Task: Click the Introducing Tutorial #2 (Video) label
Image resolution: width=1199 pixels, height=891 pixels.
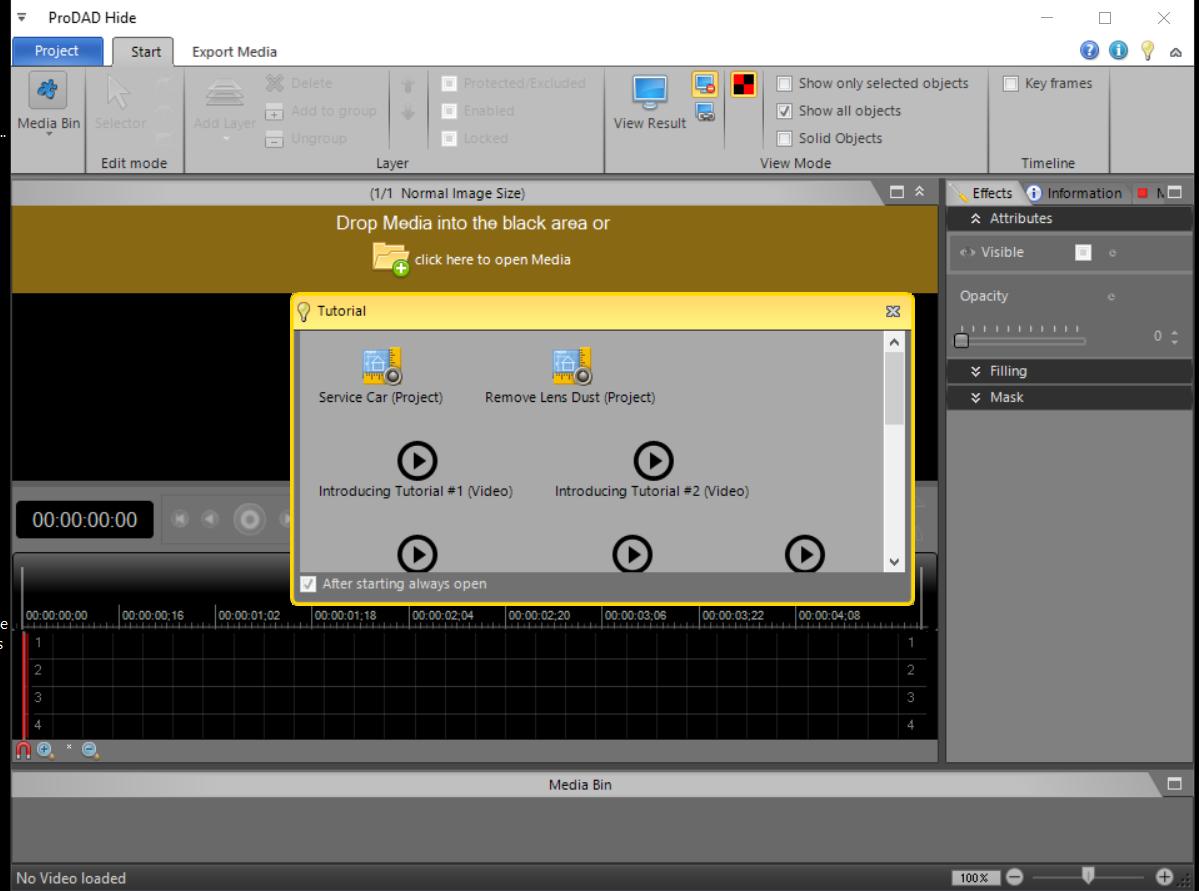Action: click(x=651, y=491)
